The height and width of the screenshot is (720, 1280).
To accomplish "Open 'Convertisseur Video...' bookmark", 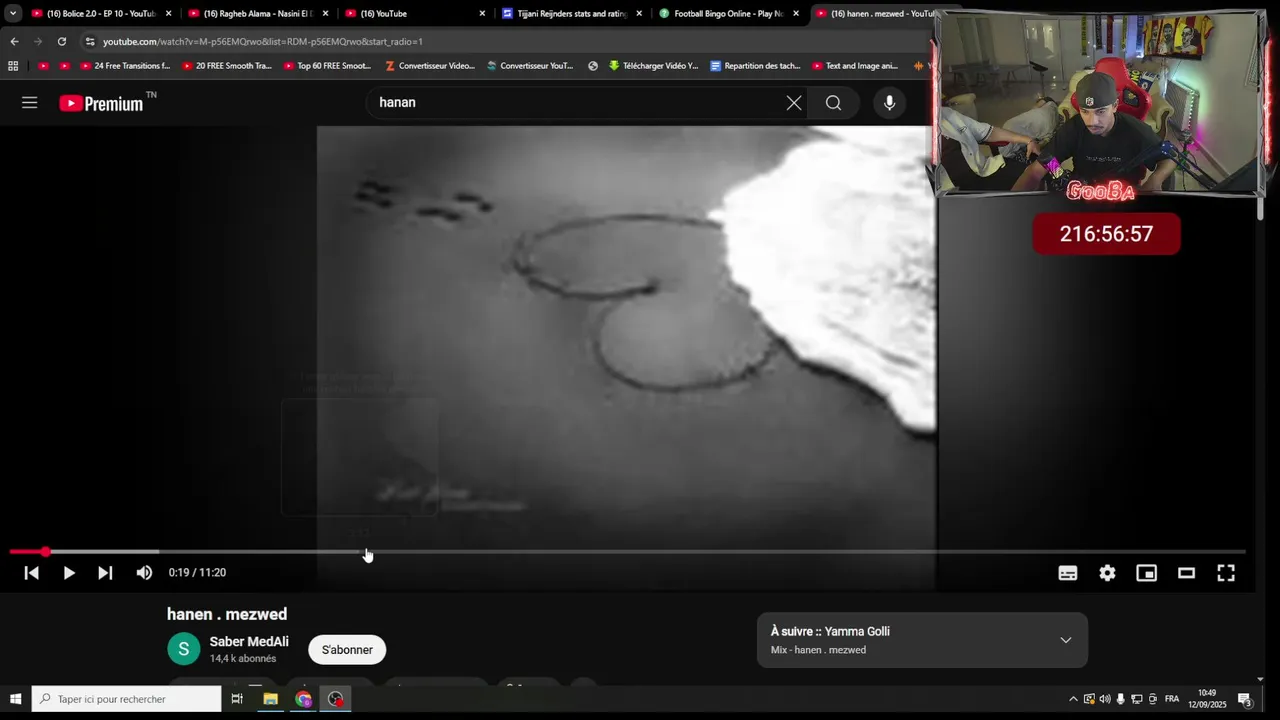I will (430, 66).
